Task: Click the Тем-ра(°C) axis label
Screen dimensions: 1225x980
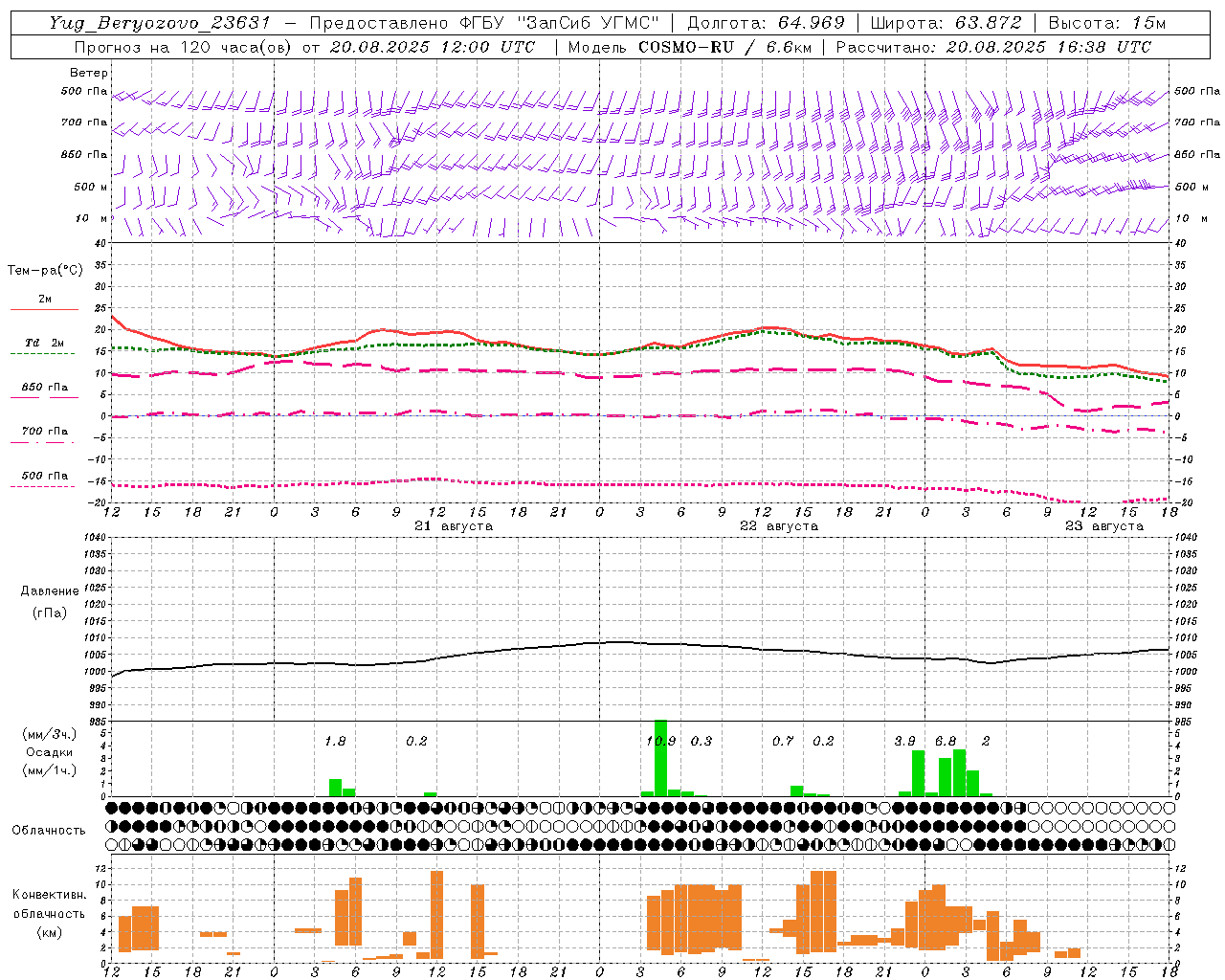Action: 45,271
